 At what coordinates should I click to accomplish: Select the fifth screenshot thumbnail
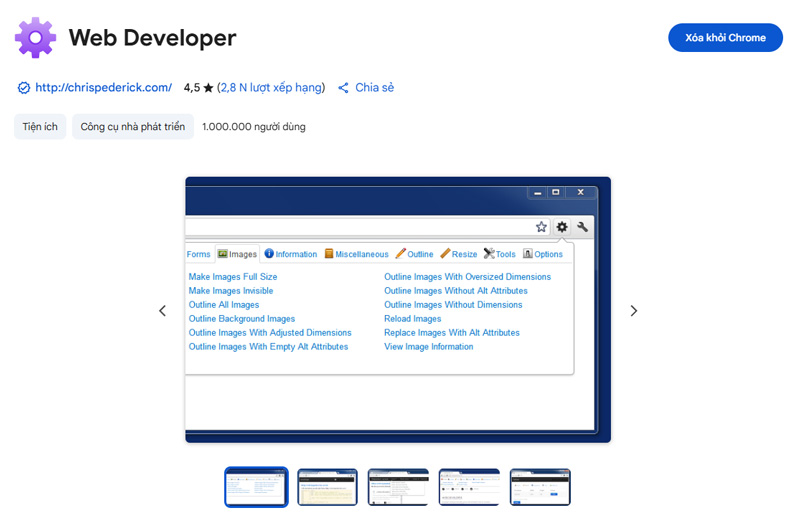[x=540, y=487]
